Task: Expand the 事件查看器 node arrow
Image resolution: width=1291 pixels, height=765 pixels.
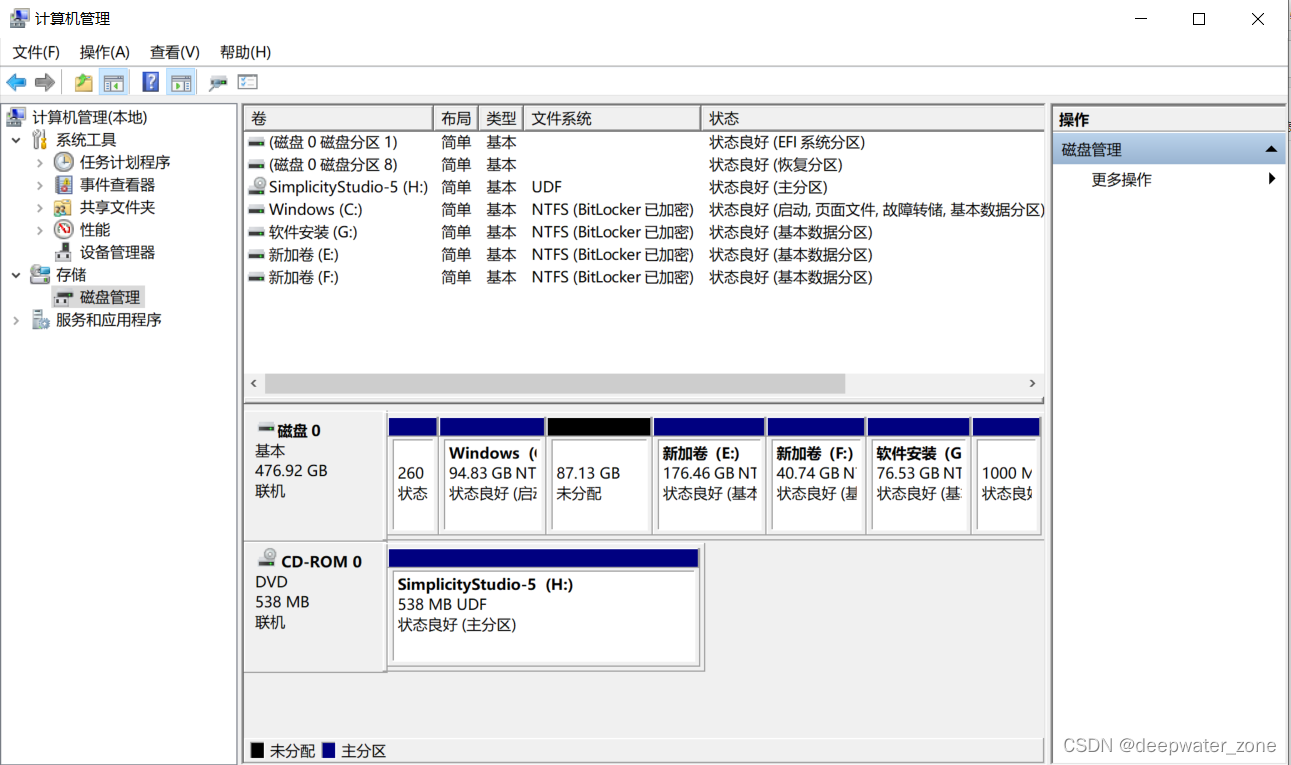Action: [x=40, y=185]
